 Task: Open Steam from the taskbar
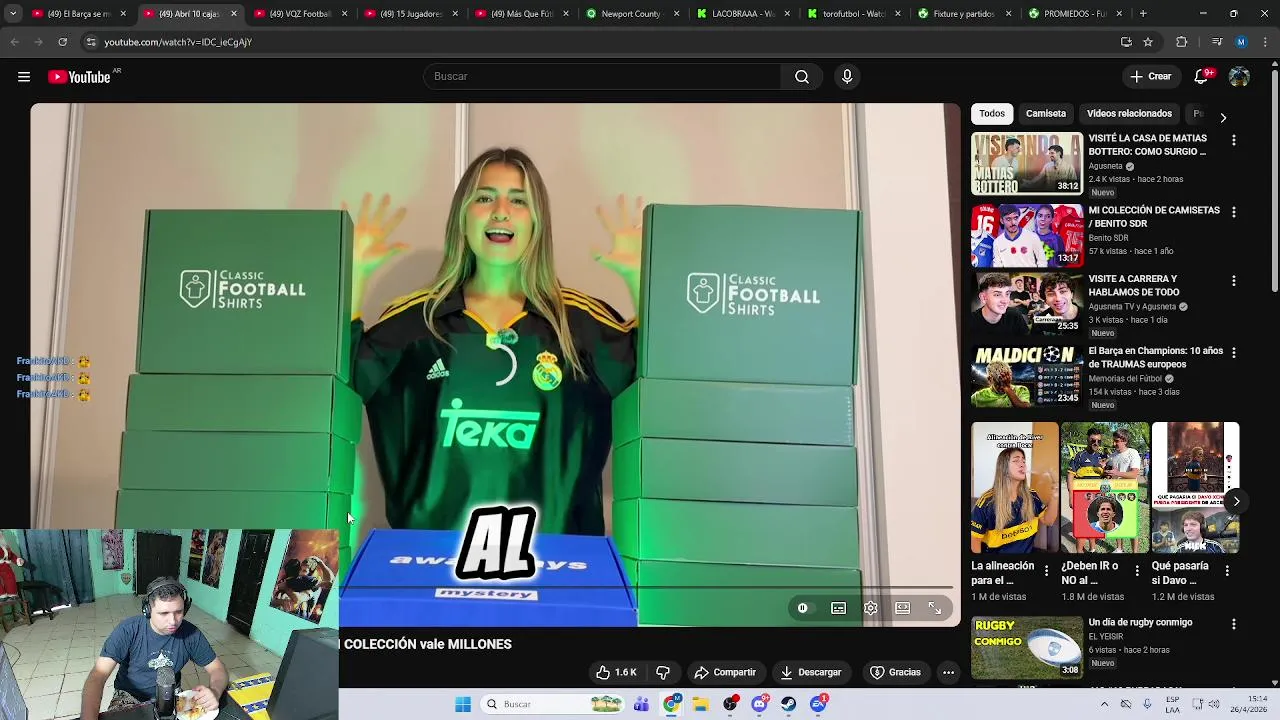click(789, 704)
